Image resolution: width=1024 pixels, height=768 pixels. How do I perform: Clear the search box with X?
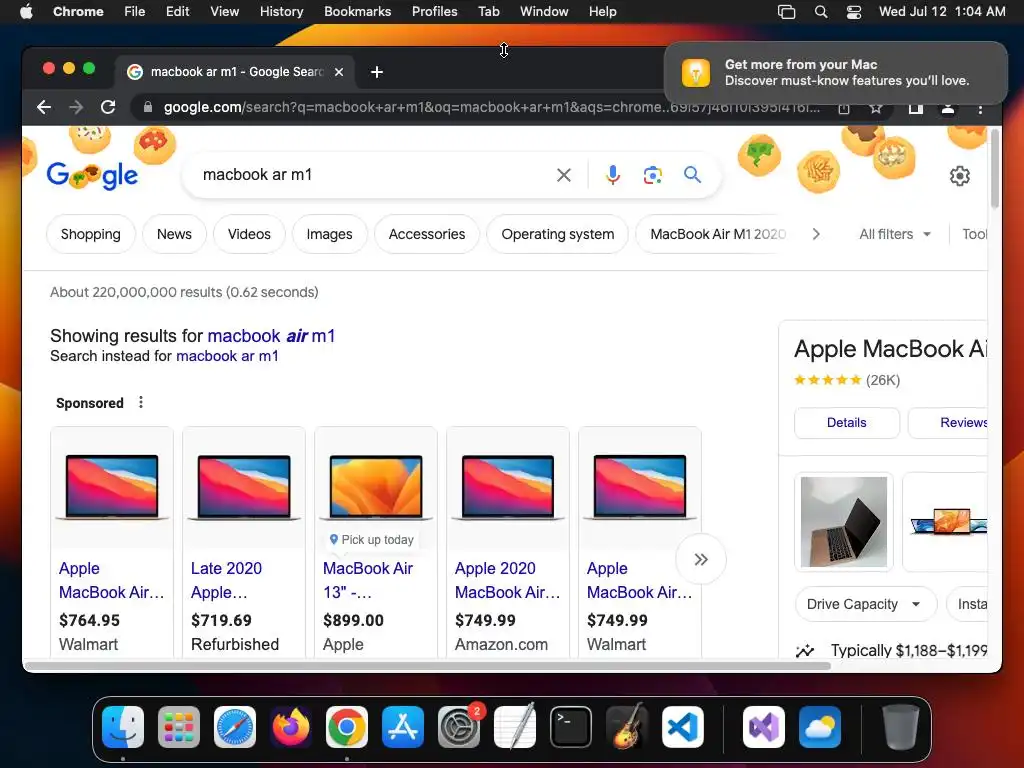point(564,175)
